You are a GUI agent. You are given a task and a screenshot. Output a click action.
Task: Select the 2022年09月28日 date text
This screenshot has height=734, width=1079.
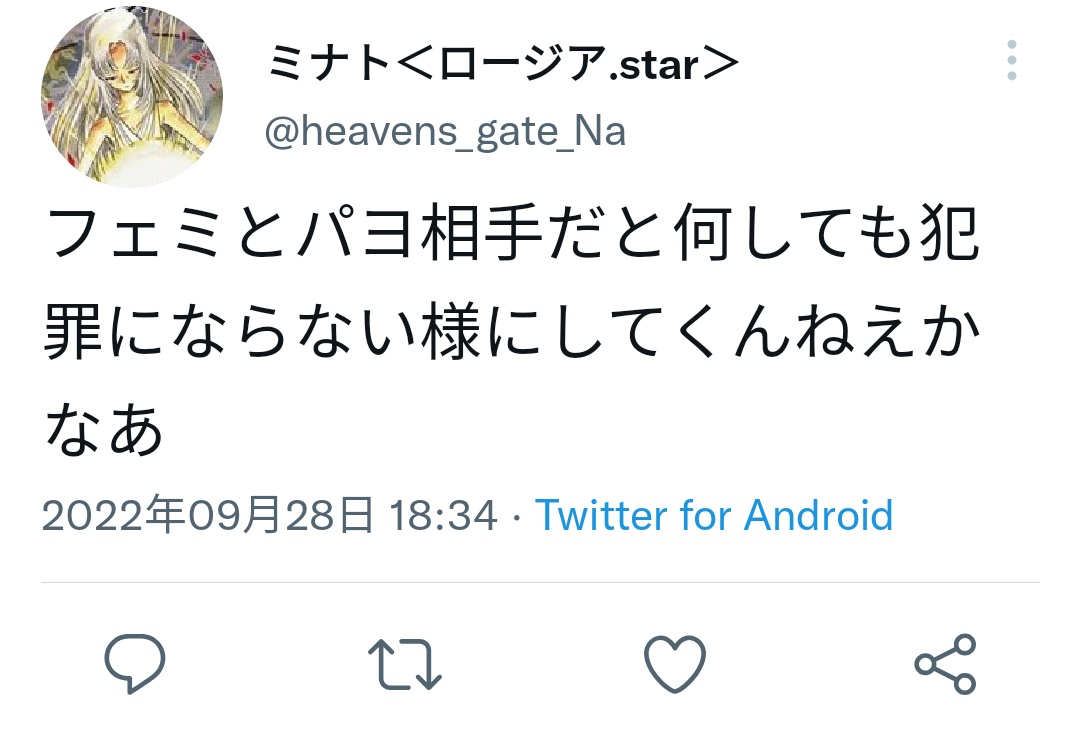208,515
